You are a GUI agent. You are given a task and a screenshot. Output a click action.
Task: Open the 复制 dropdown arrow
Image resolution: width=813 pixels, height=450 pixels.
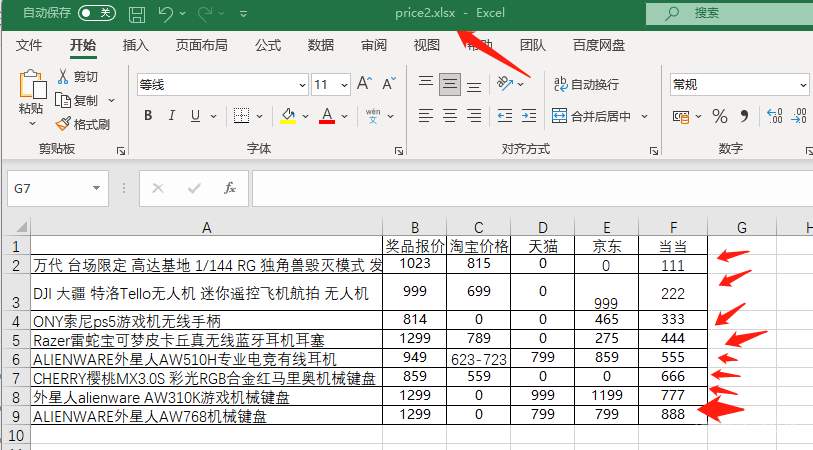[111, 100]
